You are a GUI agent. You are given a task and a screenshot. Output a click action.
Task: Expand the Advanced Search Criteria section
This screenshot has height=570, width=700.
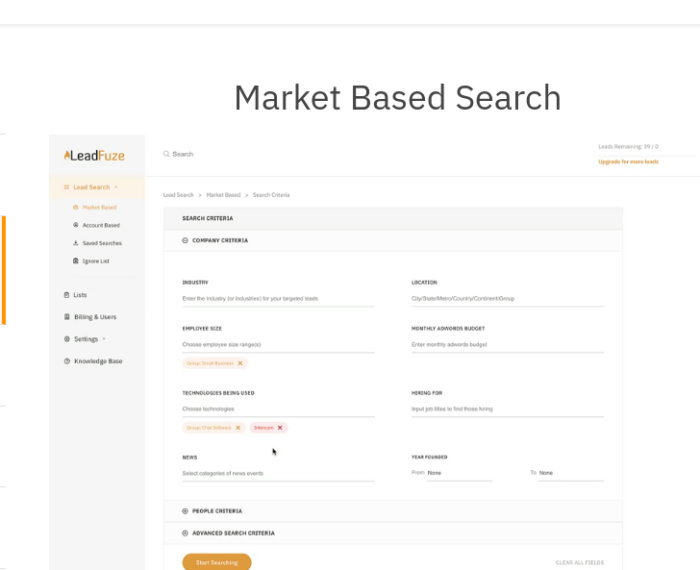point(185,533)
